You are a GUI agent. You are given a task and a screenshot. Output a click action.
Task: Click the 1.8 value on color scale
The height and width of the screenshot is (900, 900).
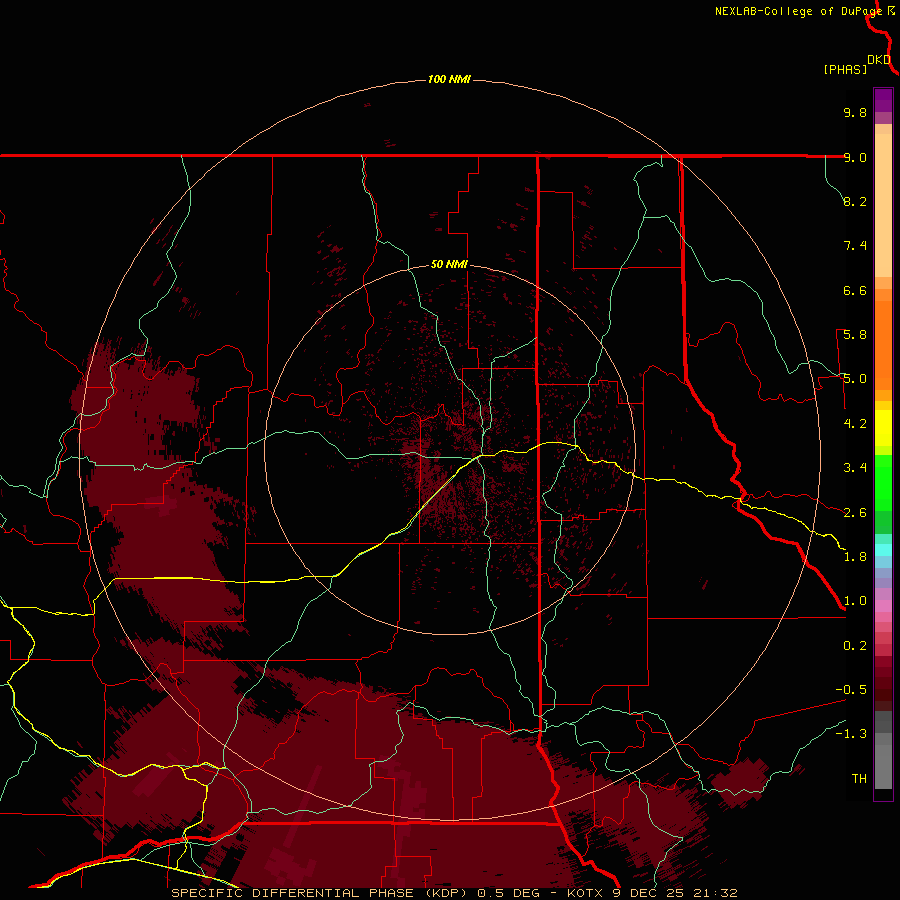tap(855, 557)
